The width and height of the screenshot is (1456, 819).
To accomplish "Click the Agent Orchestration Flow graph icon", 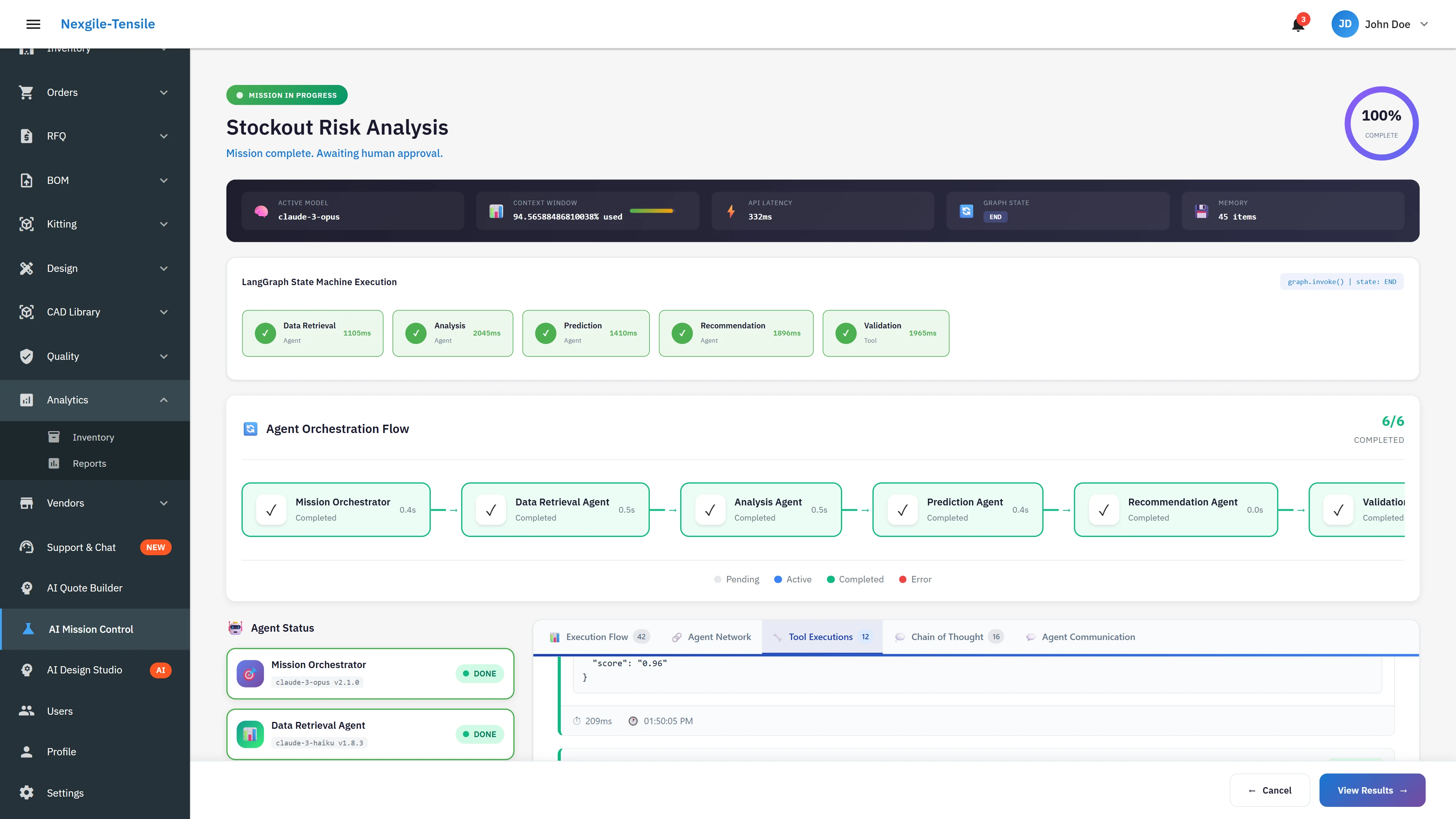I will point(250,428).
